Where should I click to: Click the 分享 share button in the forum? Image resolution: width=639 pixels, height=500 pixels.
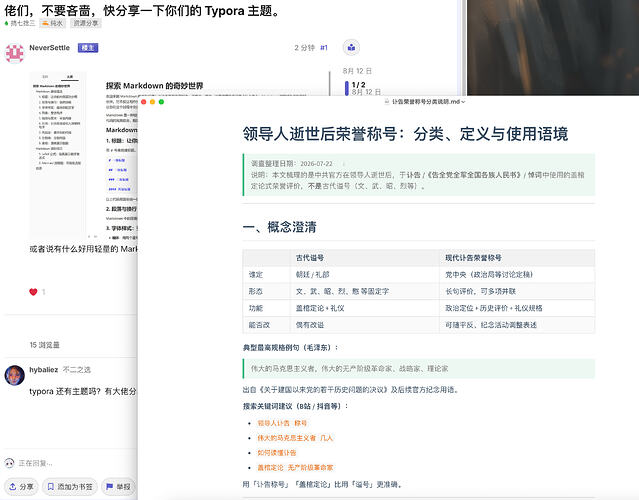point(21,487)
